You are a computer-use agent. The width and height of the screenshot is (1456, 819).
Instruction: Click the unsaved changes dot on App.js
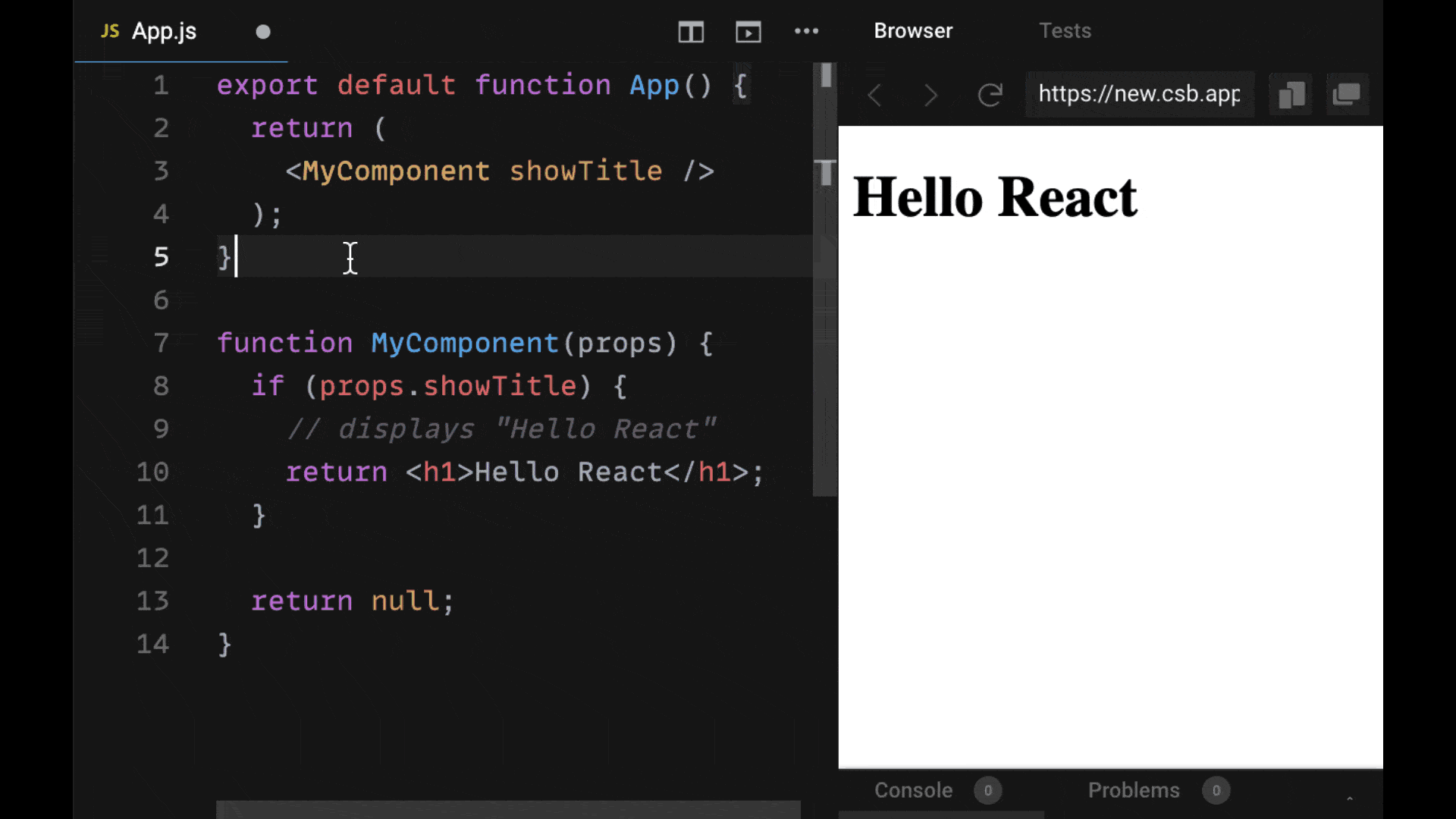(x=263, y=31)
